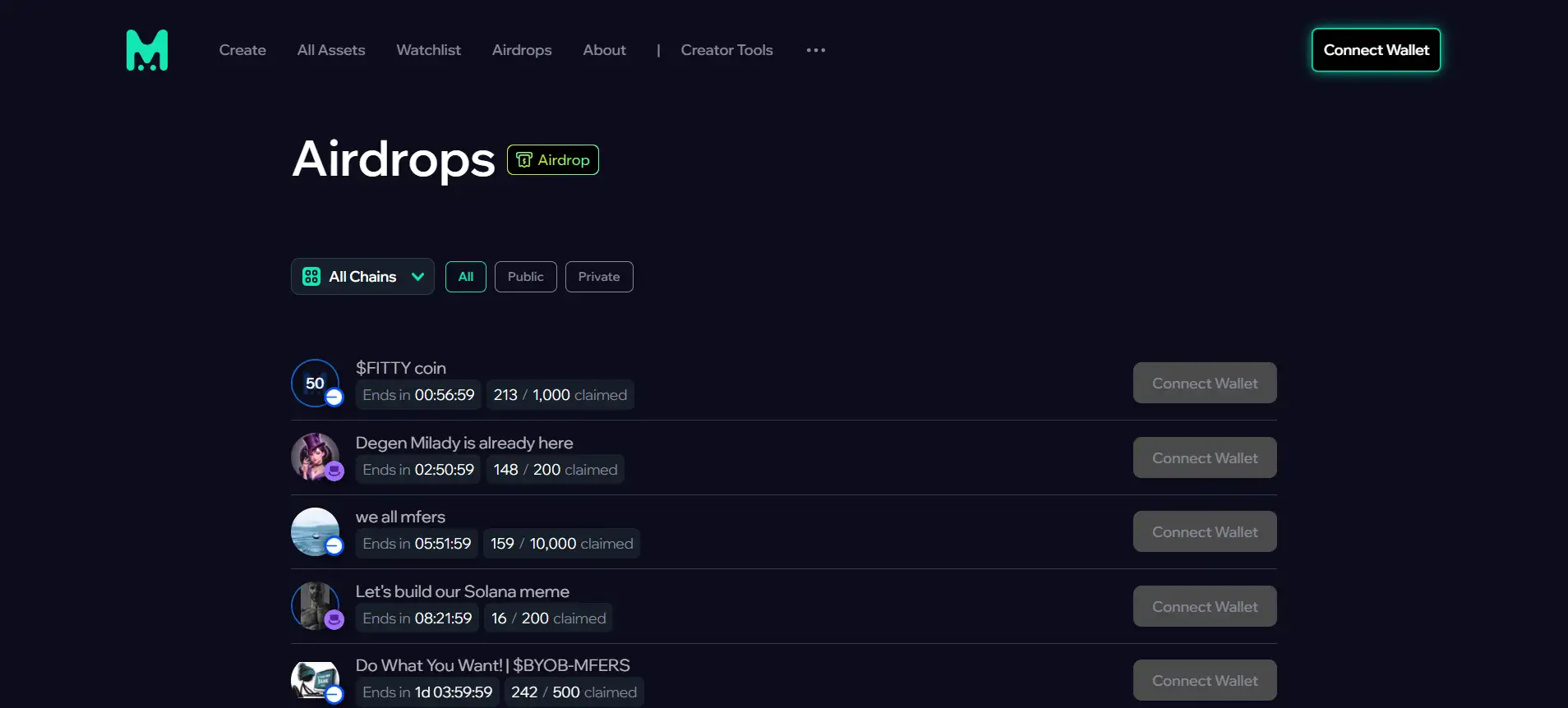The image size is (1568, 708).
Task: Click the green M logo icon
Action: coord(147,50)
